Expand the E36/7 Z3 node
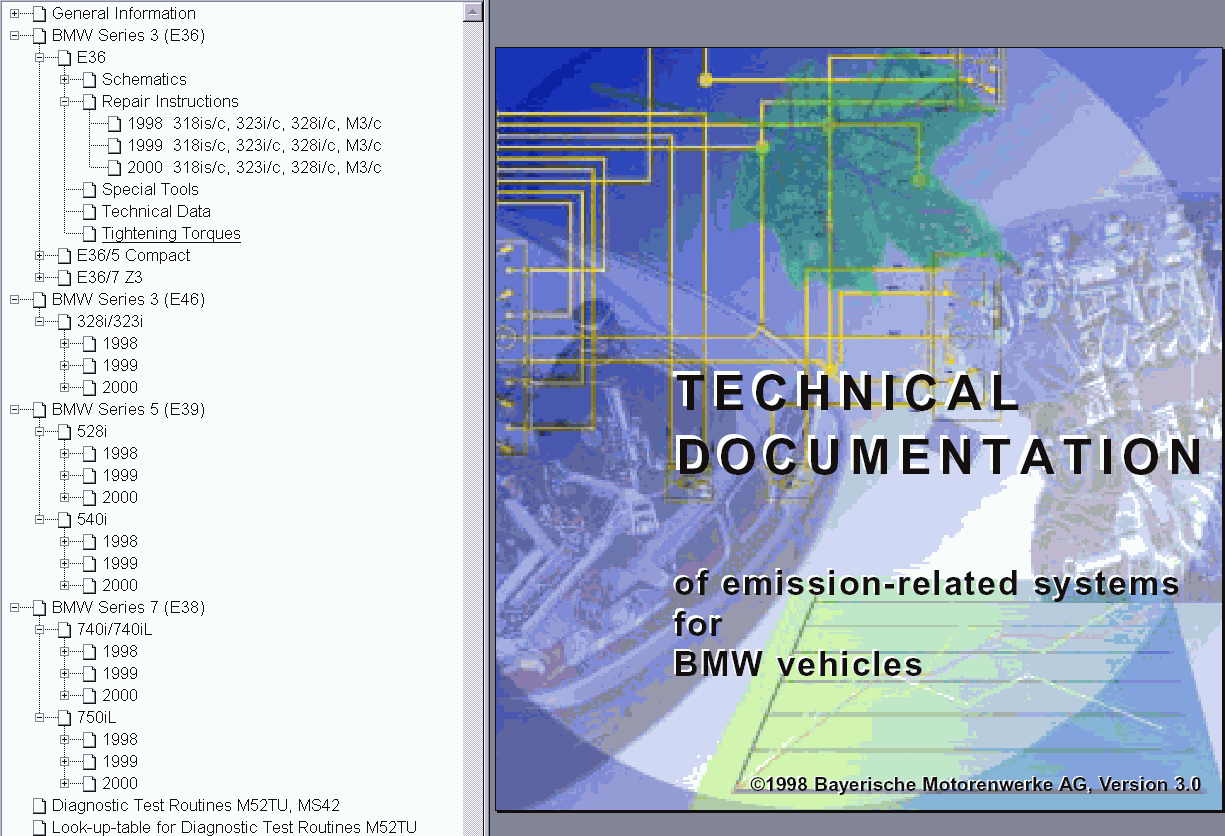Viewport: 1225px width, 836px height. [39, 277]
